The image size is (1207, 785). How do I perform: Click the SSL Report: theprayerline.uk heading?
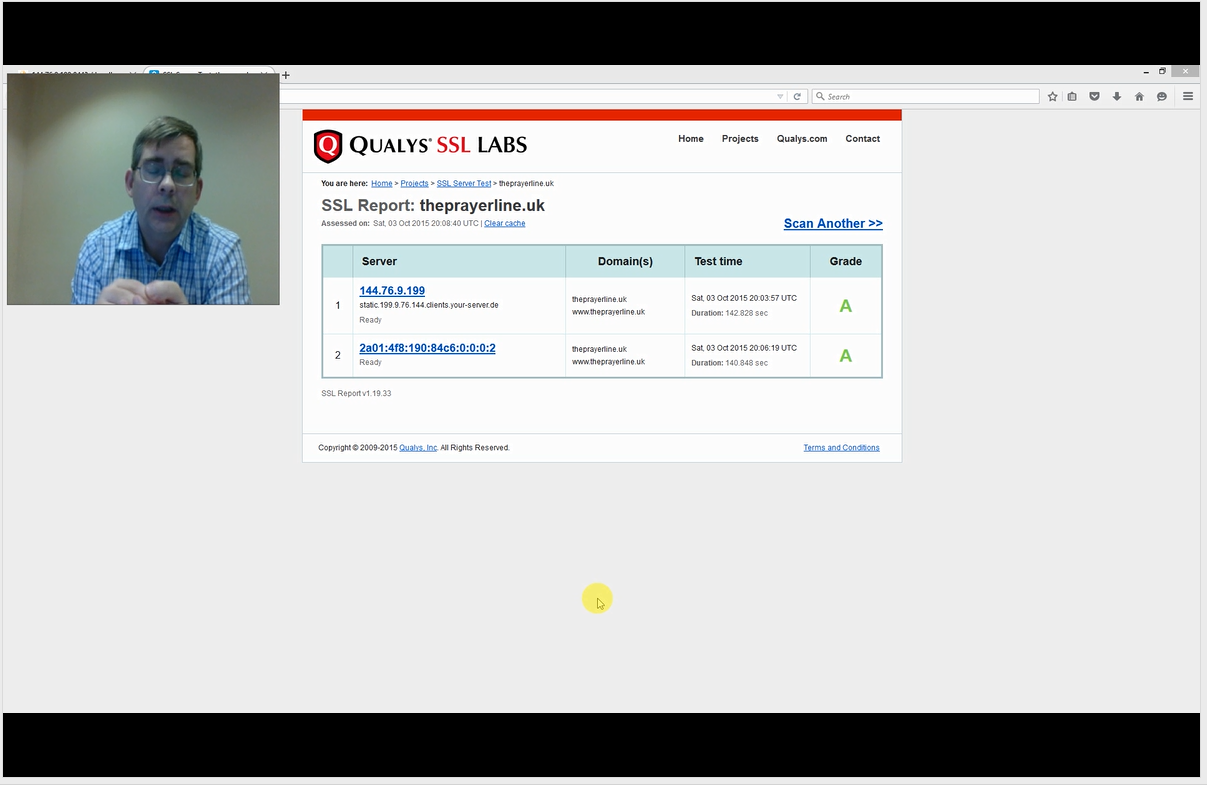click(x=433, y=205)
